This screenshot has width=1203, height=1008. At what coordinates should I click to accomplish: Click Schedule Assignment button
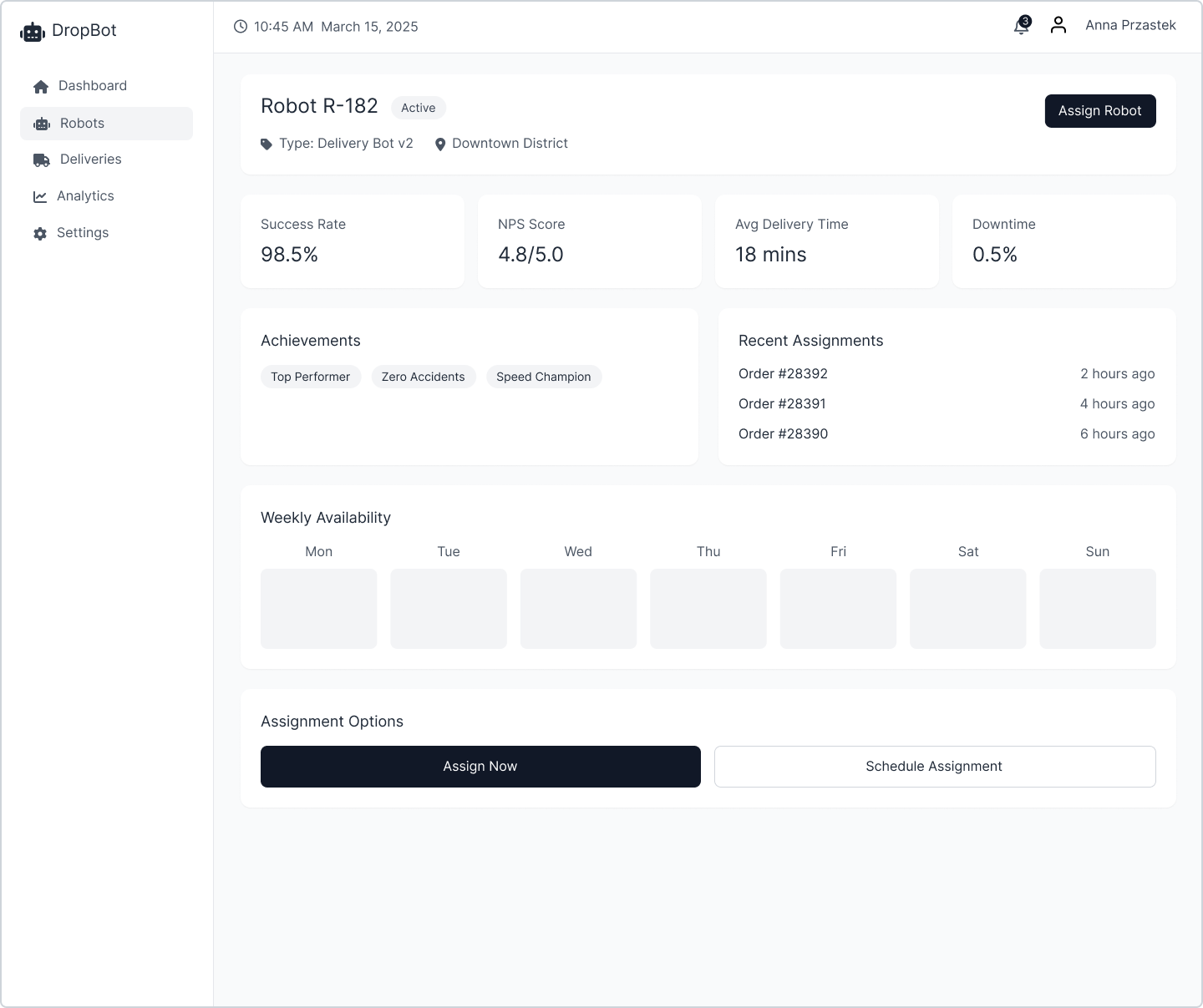pyautogui.click(x=934, y=767)
